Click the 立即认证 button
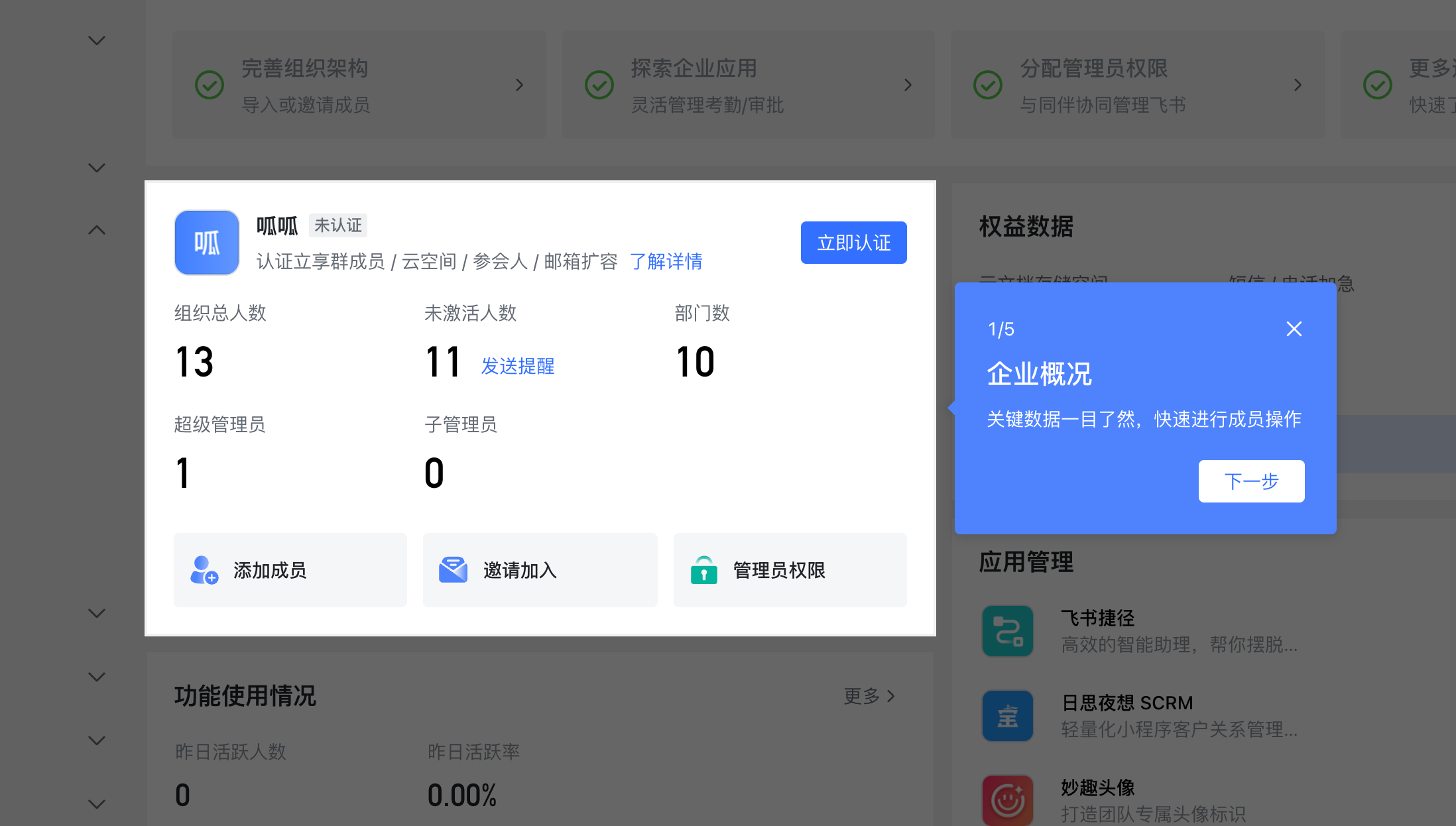Image resolution: width=1456 pixels, height=826 pixels. [x=853, y=243]
